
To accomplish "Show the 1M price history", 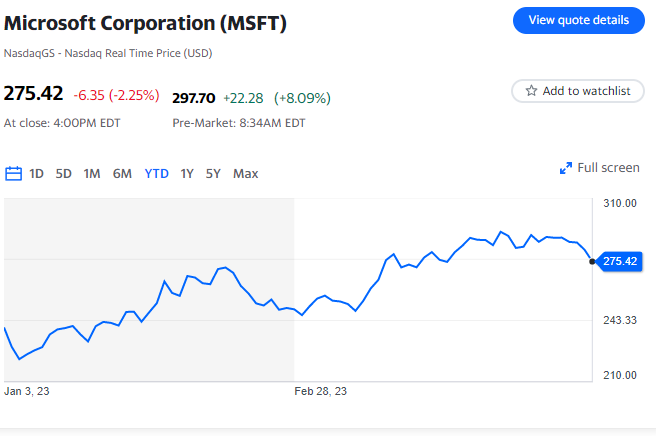I will tap(92, 173).
